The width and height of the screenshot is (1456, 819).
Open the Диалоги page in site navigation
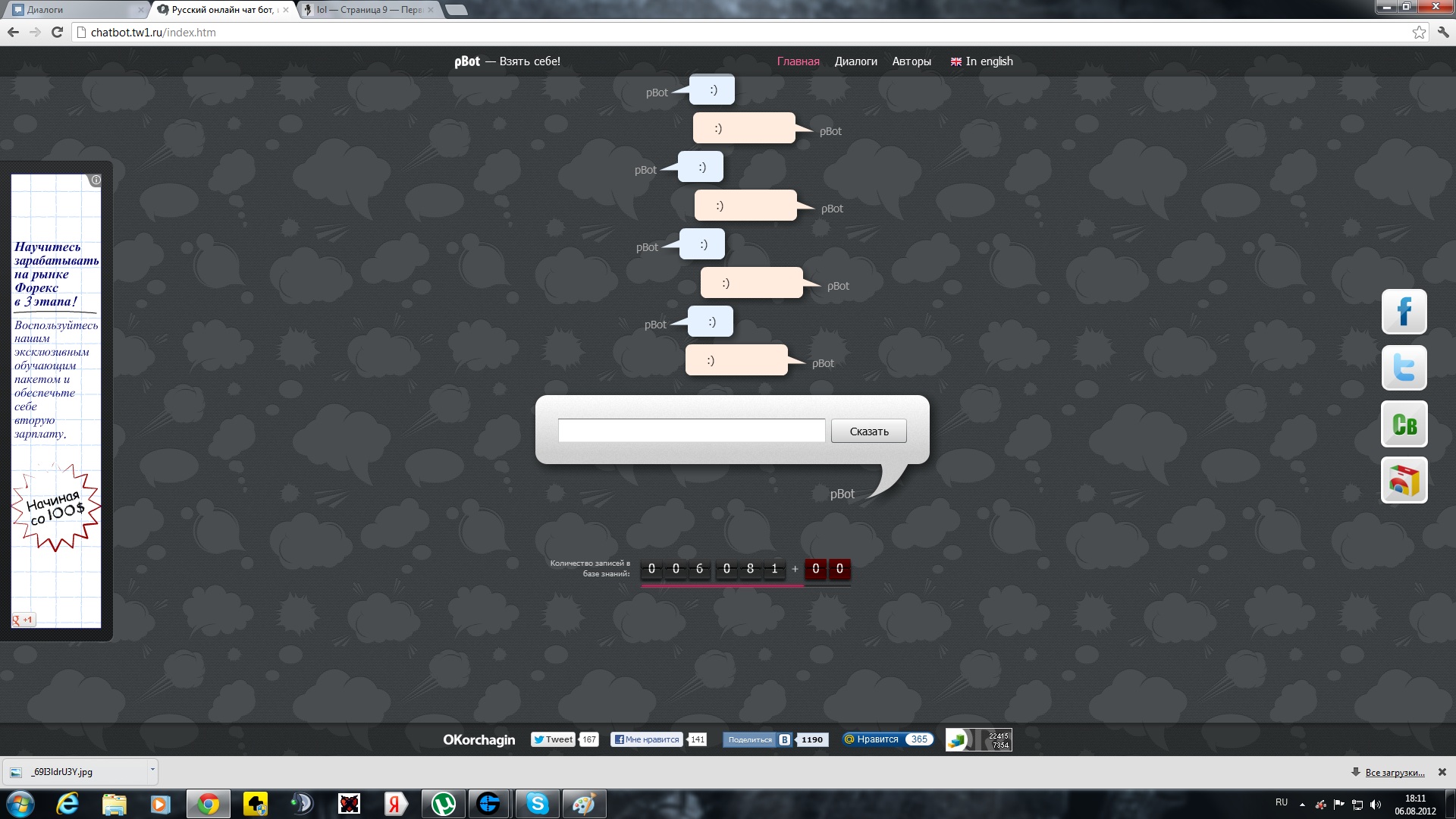(855, 61)
